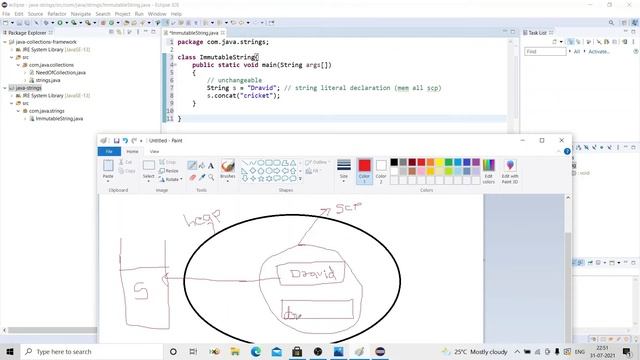Expand NeedOfCollection.java tree node

(25, 73)
